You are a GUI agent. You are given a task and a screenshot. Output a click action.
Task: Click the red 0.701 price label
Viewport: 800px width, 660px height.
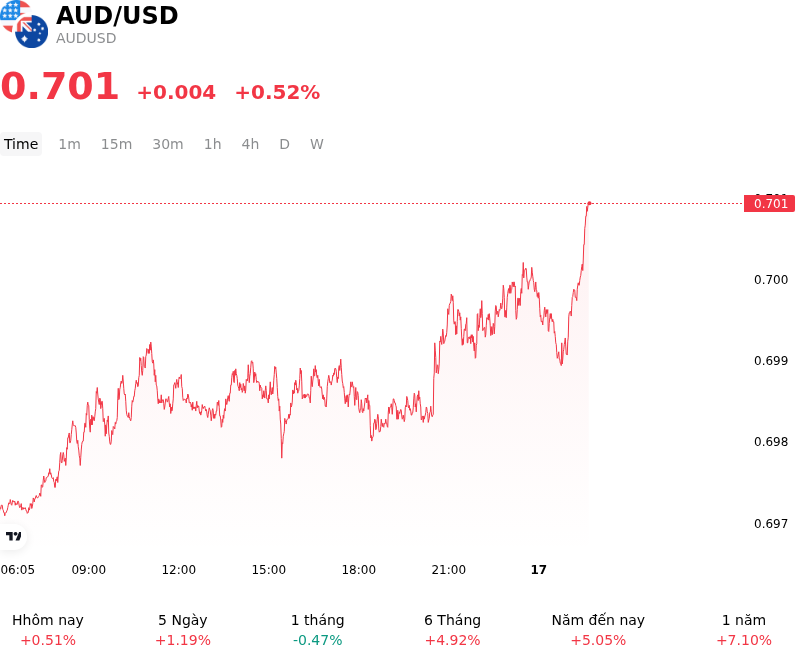tap(769, 204)
